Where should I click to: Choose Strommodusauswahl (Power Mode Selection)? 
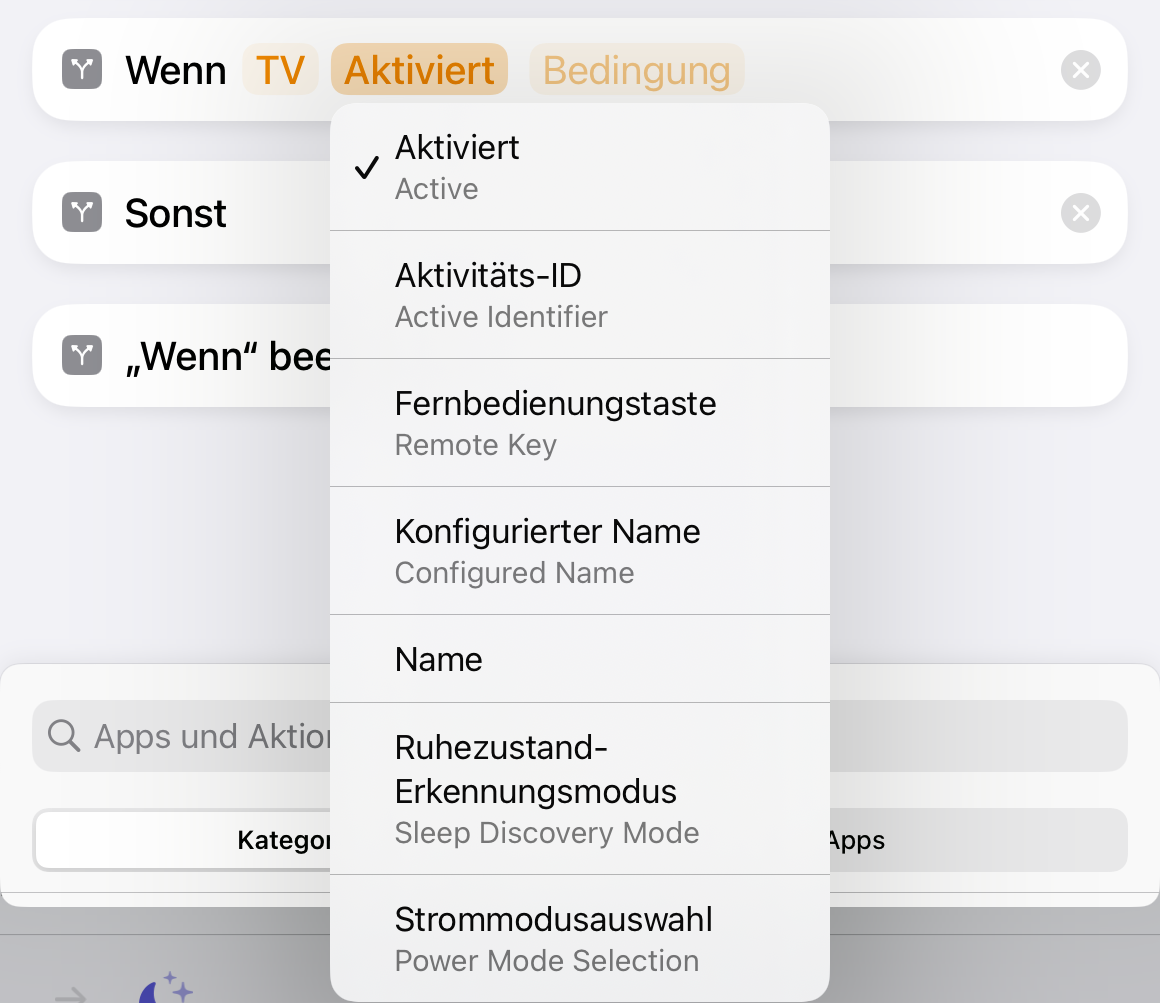point(580,938)
